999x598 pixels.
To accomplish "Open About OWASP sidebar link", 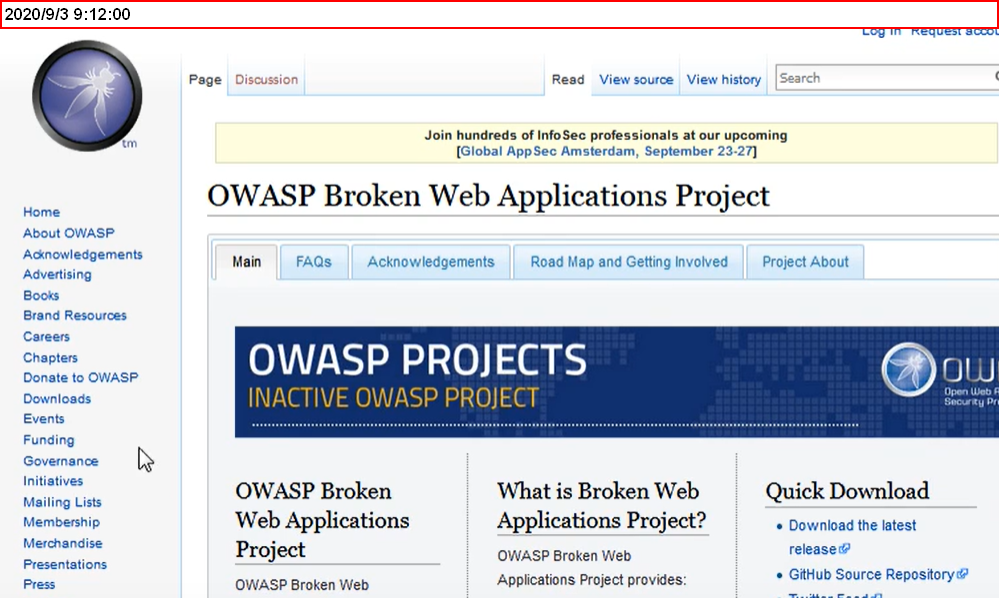I will (69, 233).
